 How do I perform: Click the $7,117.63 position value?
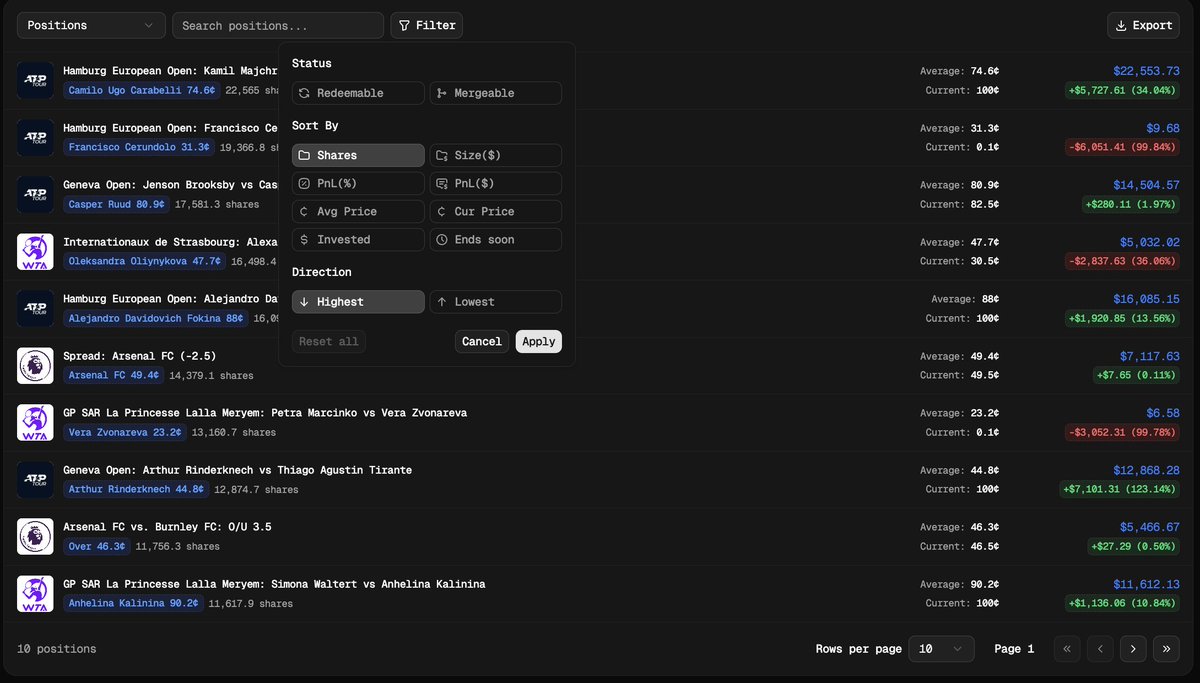tap(1149, 356)
